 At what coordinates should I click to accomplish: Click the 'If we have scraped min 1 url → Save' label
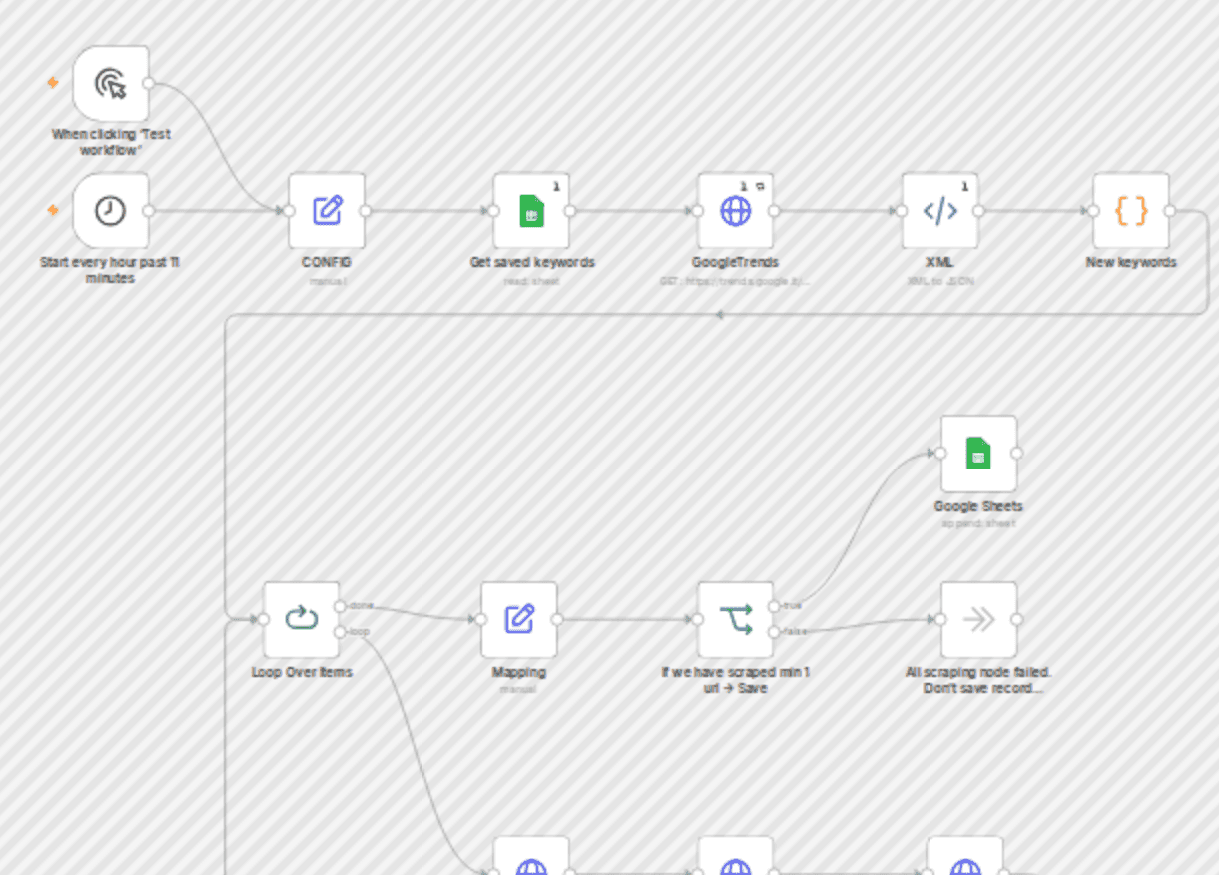coord(736,679)
